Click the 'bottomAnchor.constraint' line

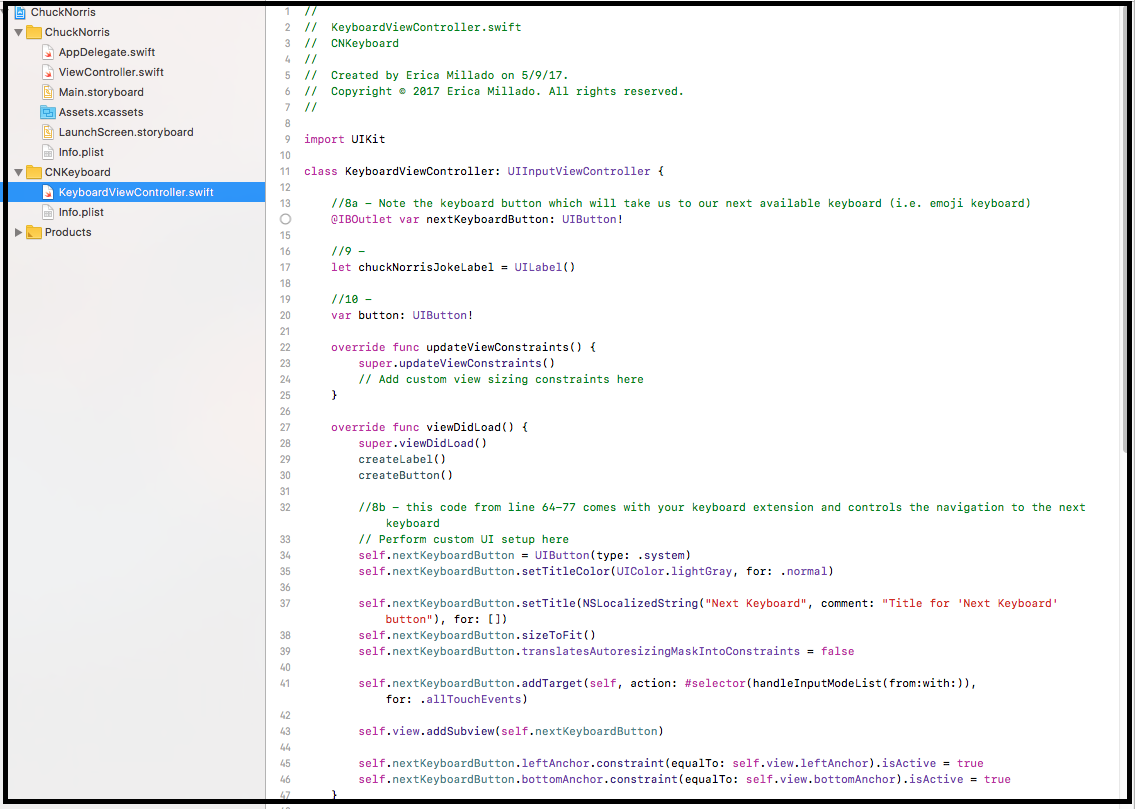tap(684, 779)
